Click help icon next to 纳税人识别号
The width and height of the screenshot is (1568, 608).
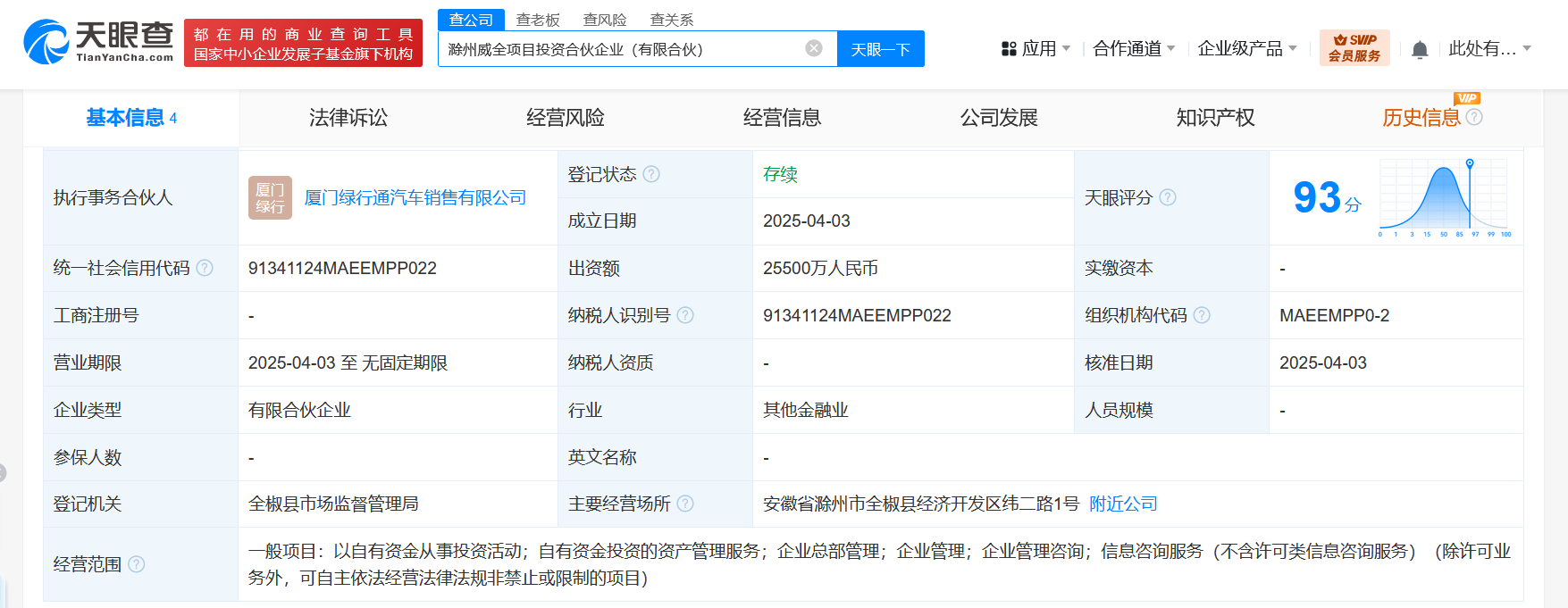(685, 315)
